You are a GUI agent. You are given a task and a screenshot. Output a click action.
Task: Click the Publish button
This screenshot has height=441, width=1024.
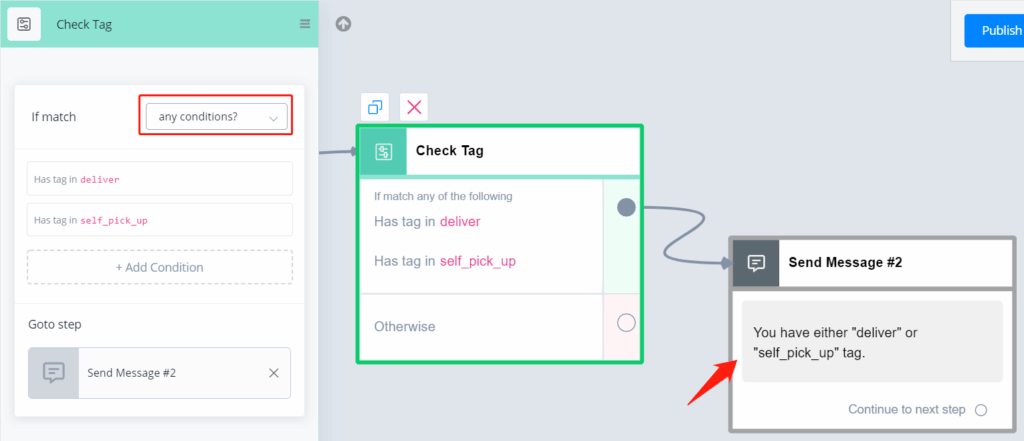point(995,31)
